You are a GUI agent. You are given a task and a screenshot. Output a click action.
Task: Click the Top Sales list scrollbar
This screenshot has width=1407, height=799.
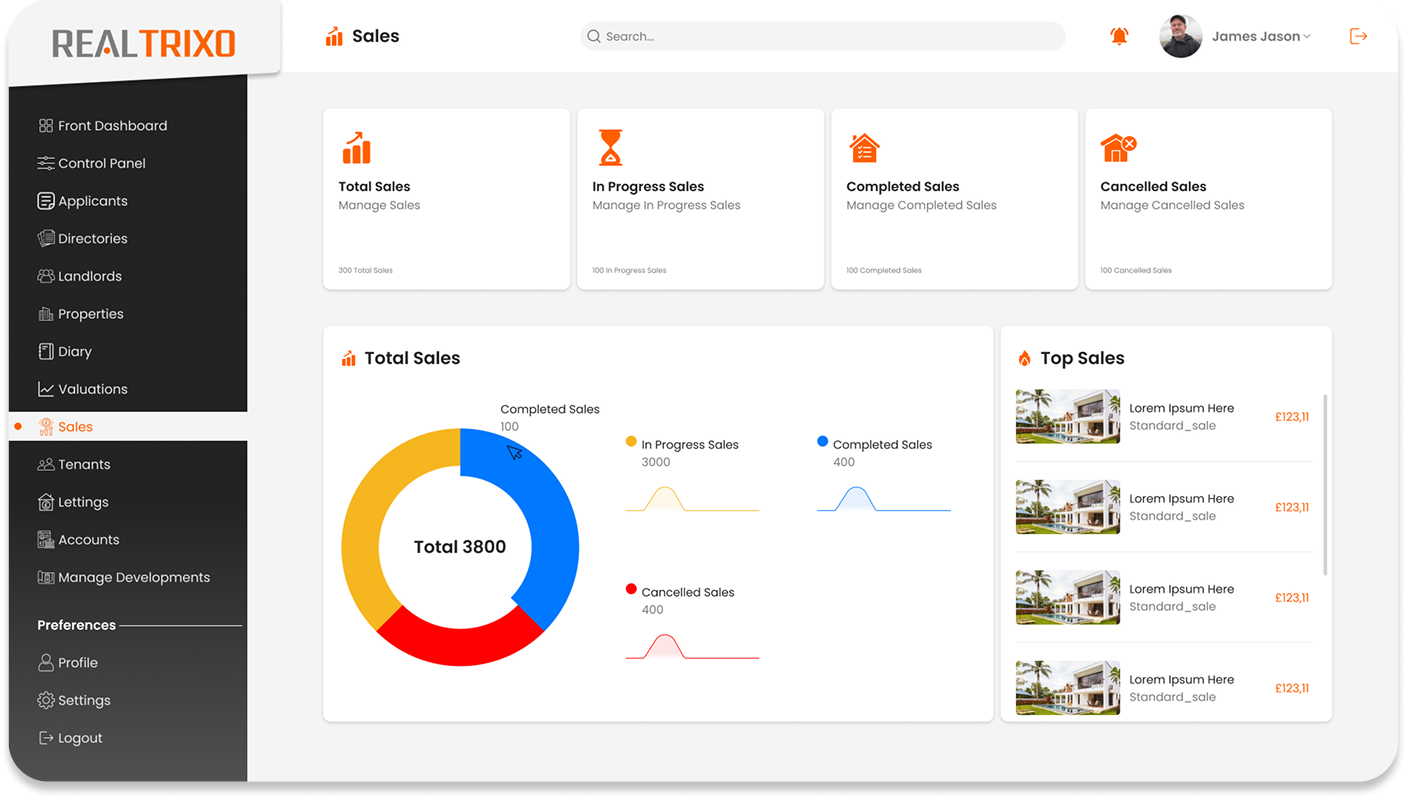point(1325,485)
